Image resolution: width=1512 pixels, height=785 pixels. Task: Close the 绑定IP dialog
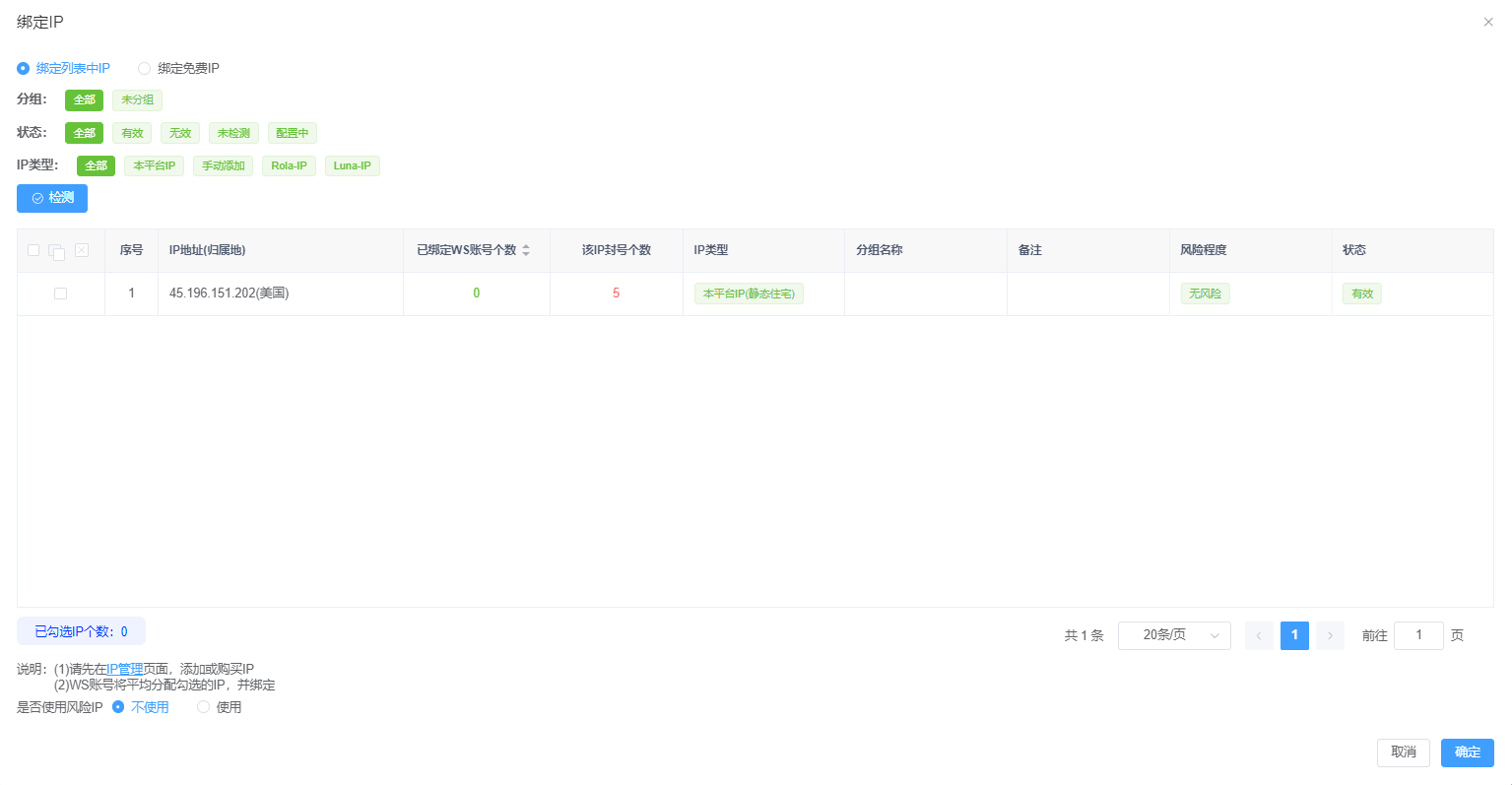(1487, 22)
